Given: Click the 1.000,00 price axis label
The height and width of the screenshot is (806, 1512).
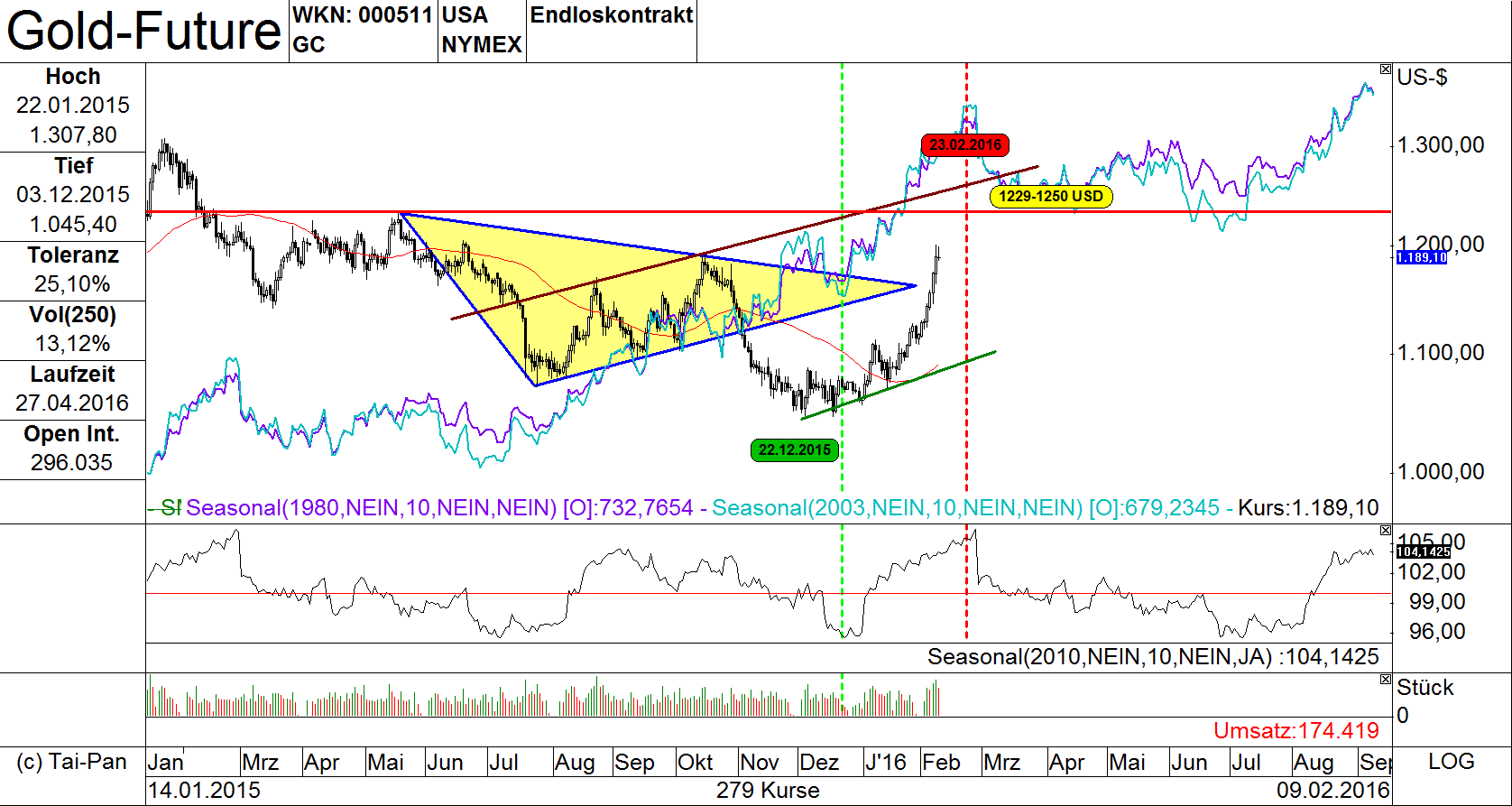Looking at the screenshot, I should coord(1441,472).
